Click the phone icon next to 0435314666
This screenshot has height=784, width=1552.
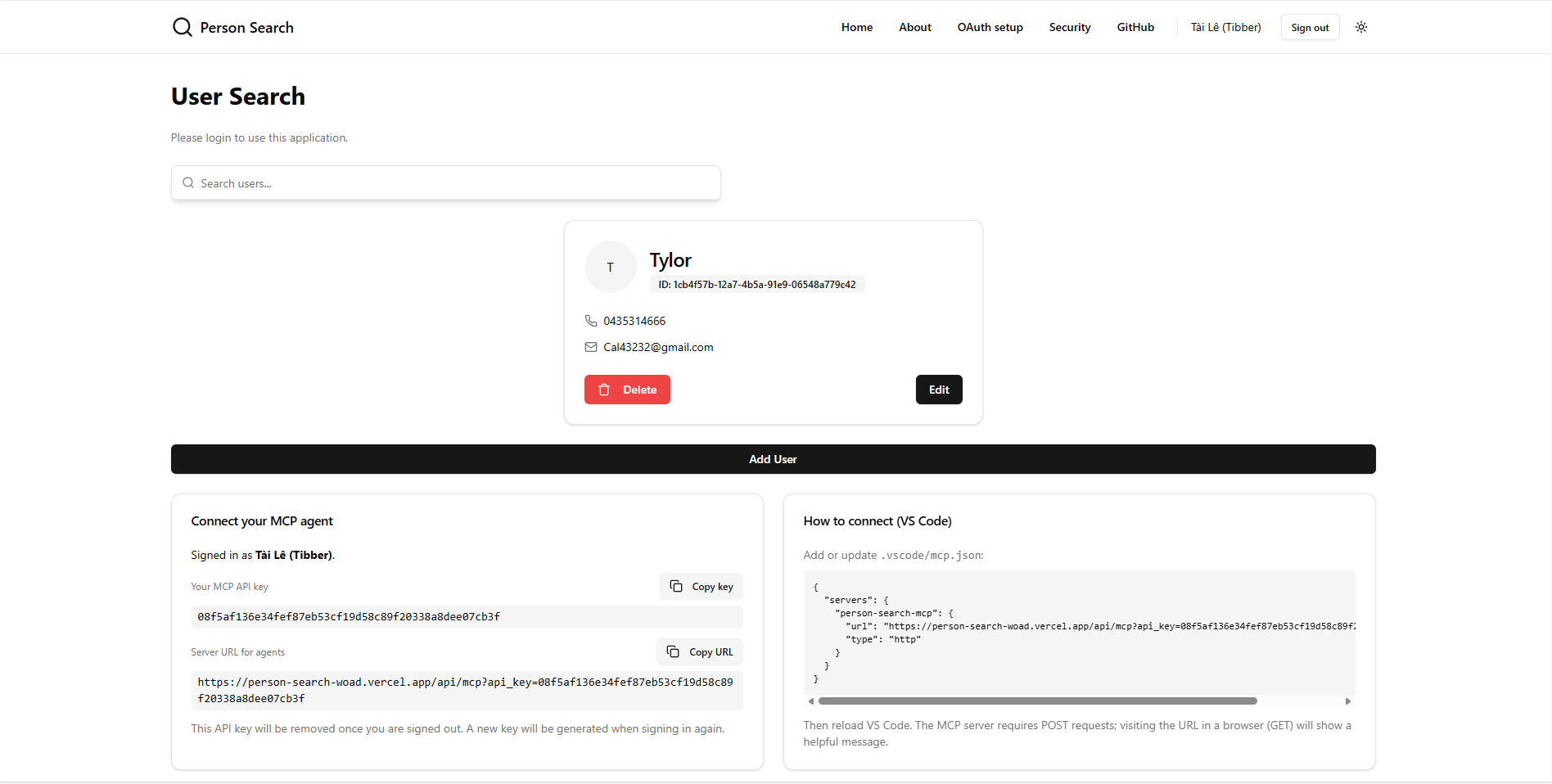point(591,320)
